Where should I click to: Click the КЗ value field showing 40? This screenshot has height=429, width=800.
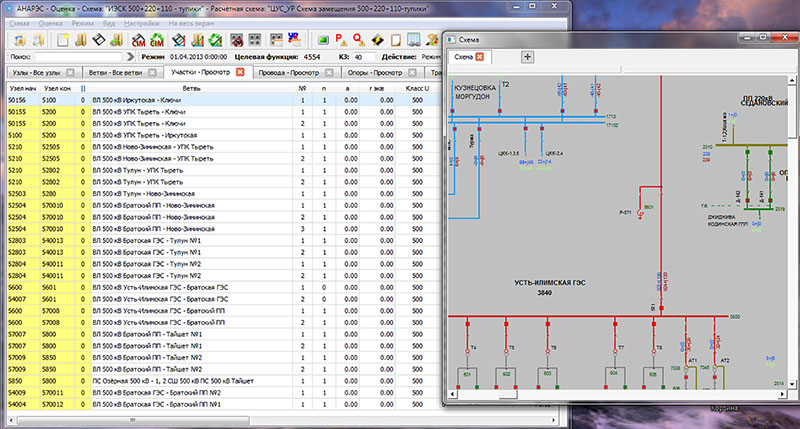click(364, 57)
